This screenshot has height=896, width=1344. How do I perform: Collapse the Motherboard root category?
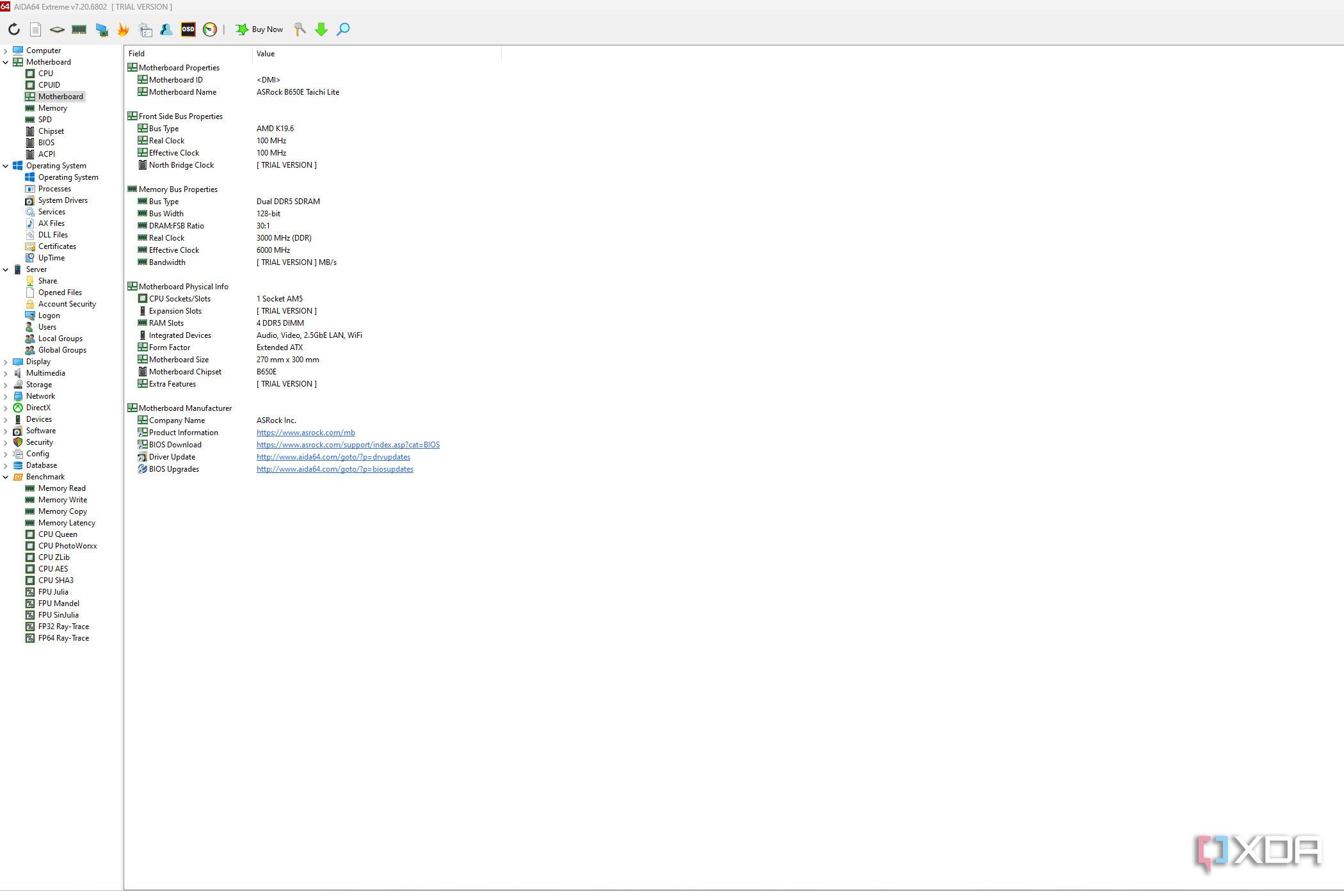point(6,62)
